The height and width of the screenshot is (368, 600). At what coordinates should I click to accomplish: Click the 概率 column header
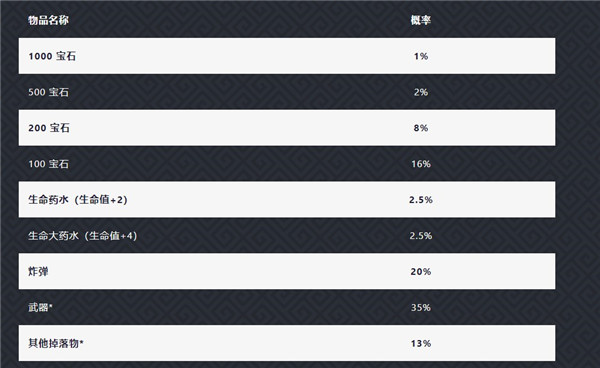(421, 20)
